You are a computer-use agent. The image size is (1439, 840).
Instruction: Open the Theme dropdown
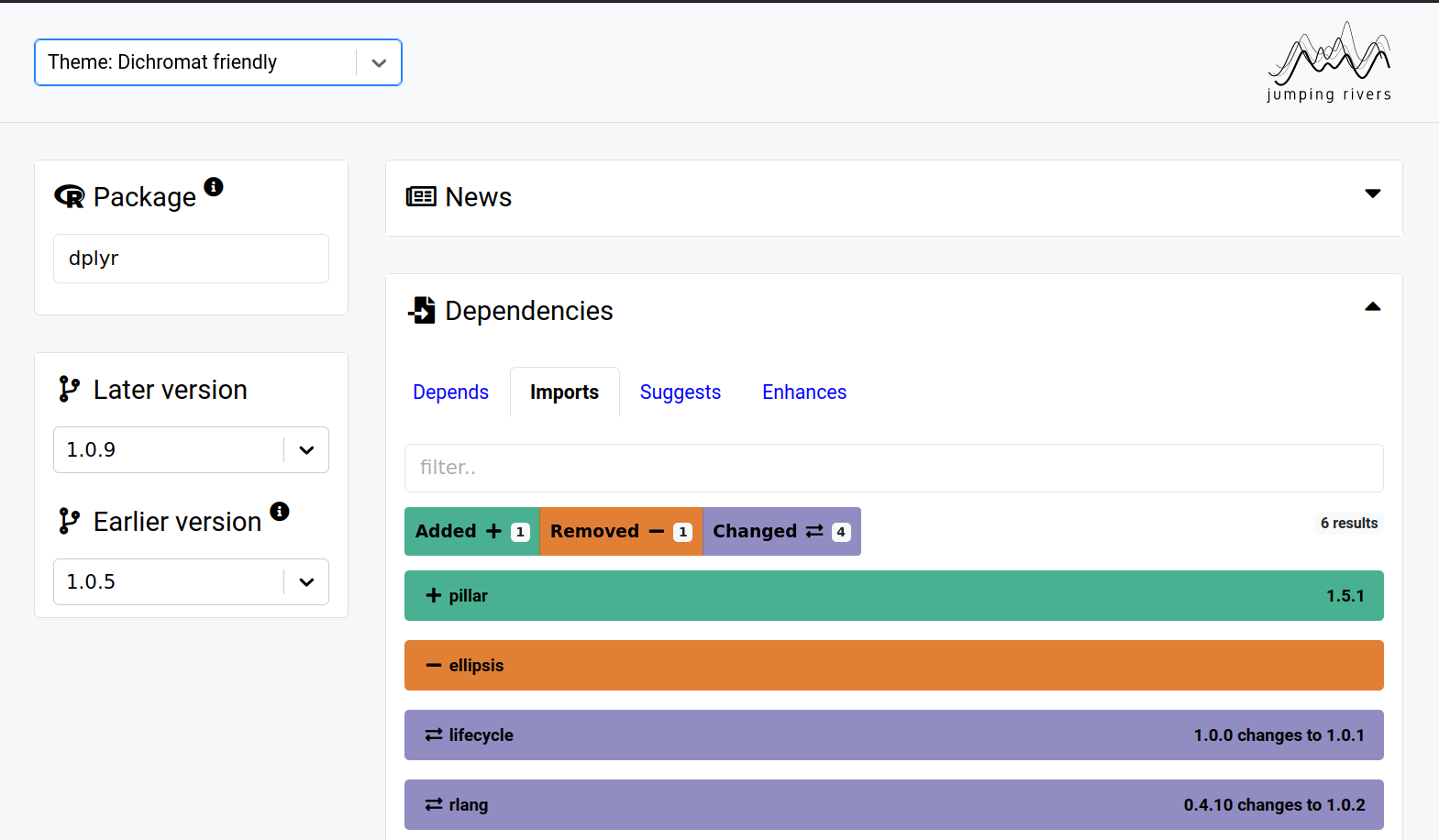[x=218, y=62]
